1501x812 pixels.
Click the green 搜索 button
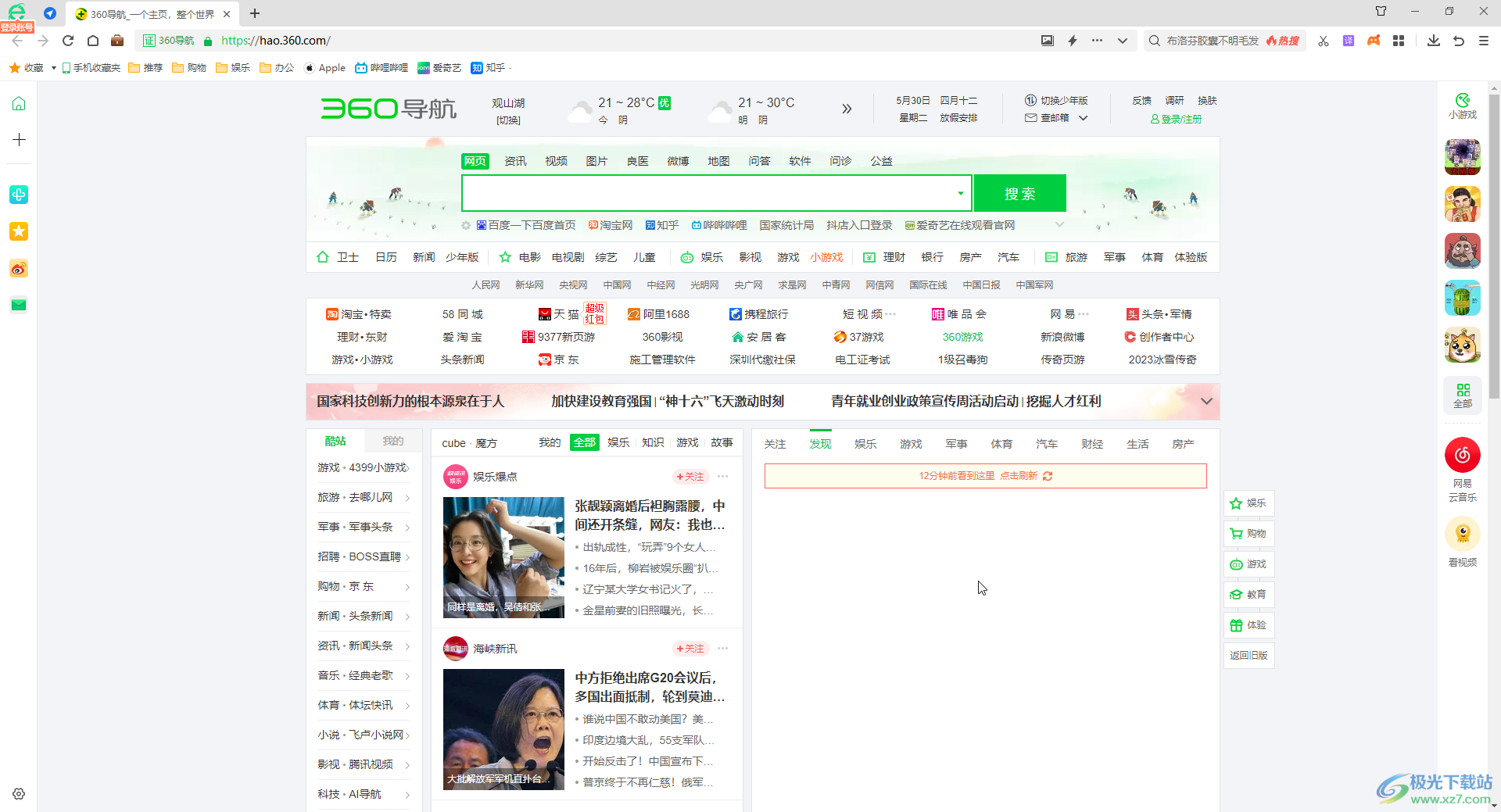pos(1020,193)
